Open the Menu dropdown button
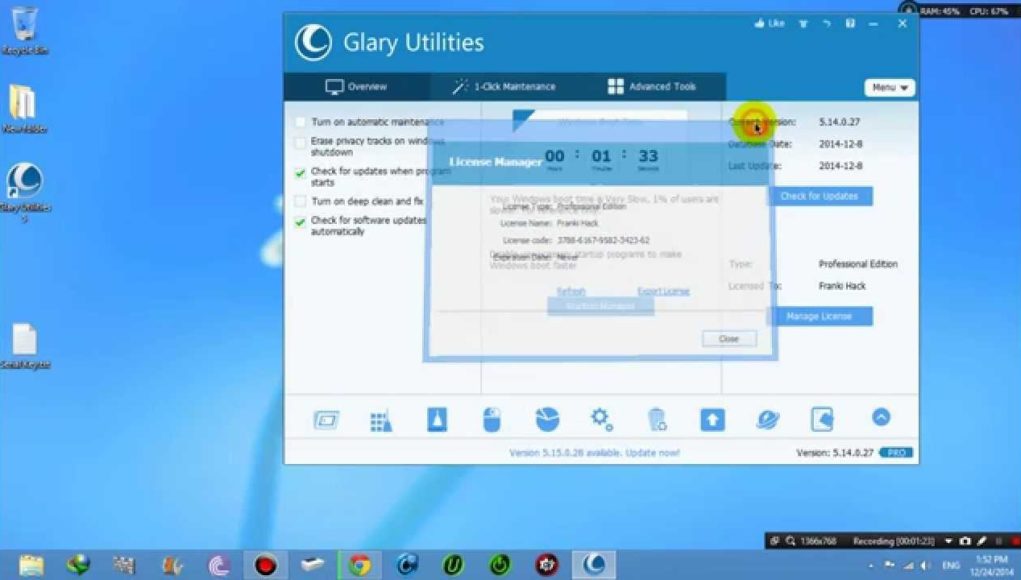The width and height of the screenshot is (1021, 580). pos(889,88)
